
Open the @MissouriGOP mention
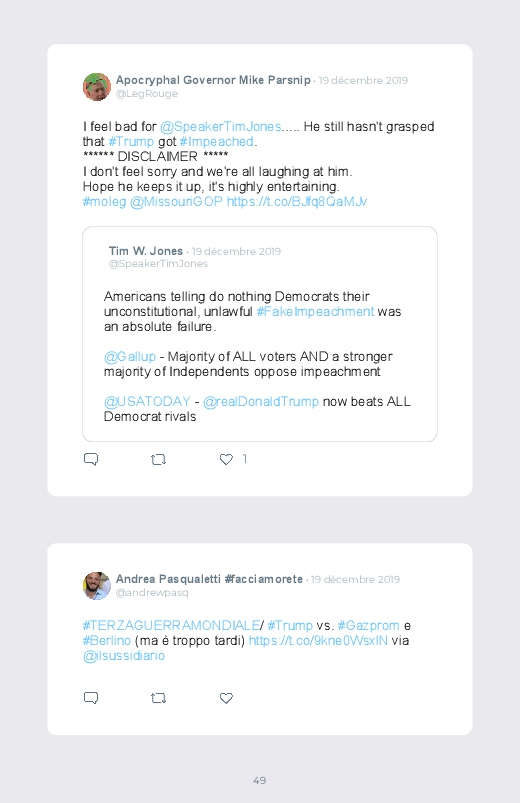(x=176, y=202)
